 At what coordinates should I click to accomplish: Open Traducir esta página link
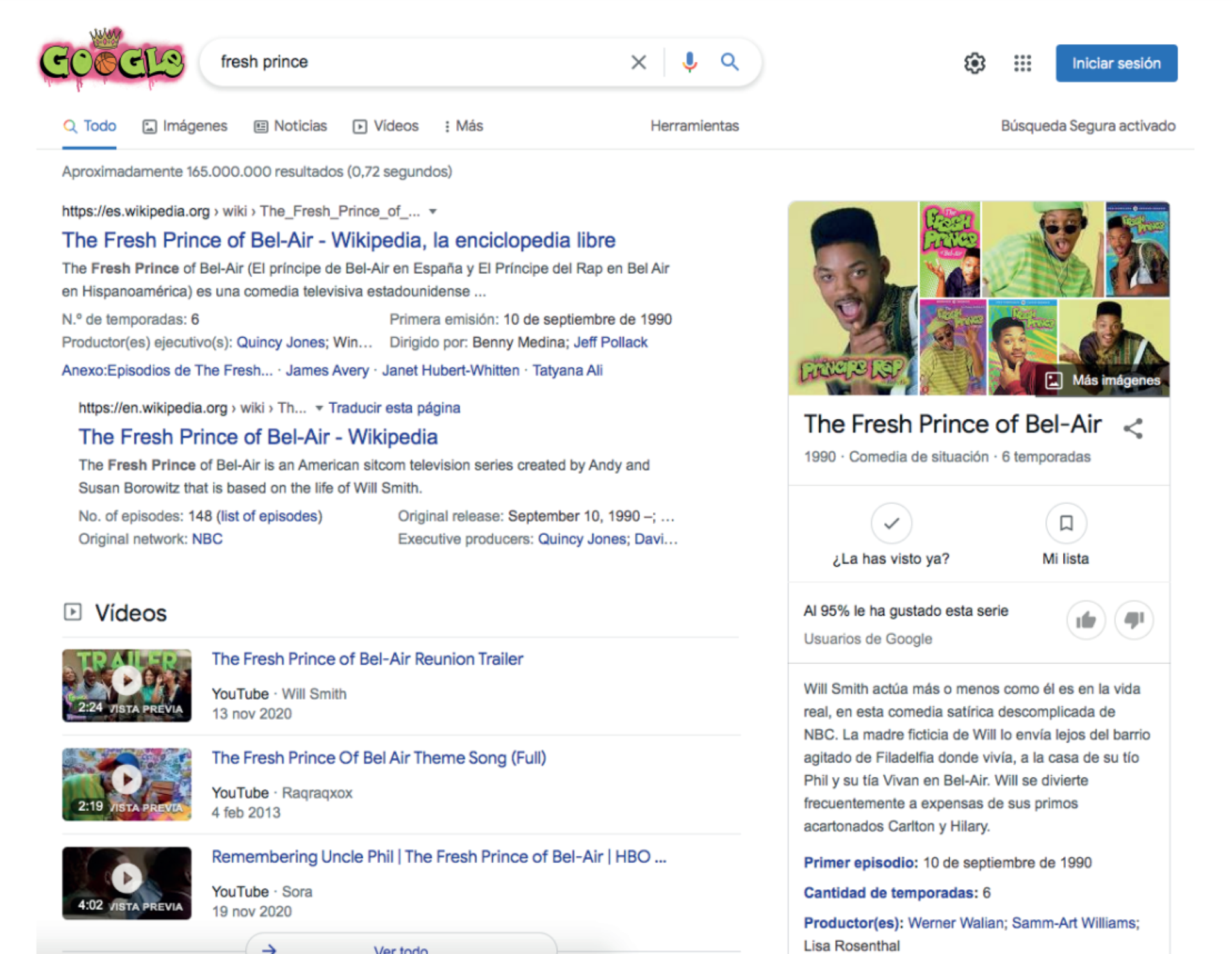[x=394, y=408]
